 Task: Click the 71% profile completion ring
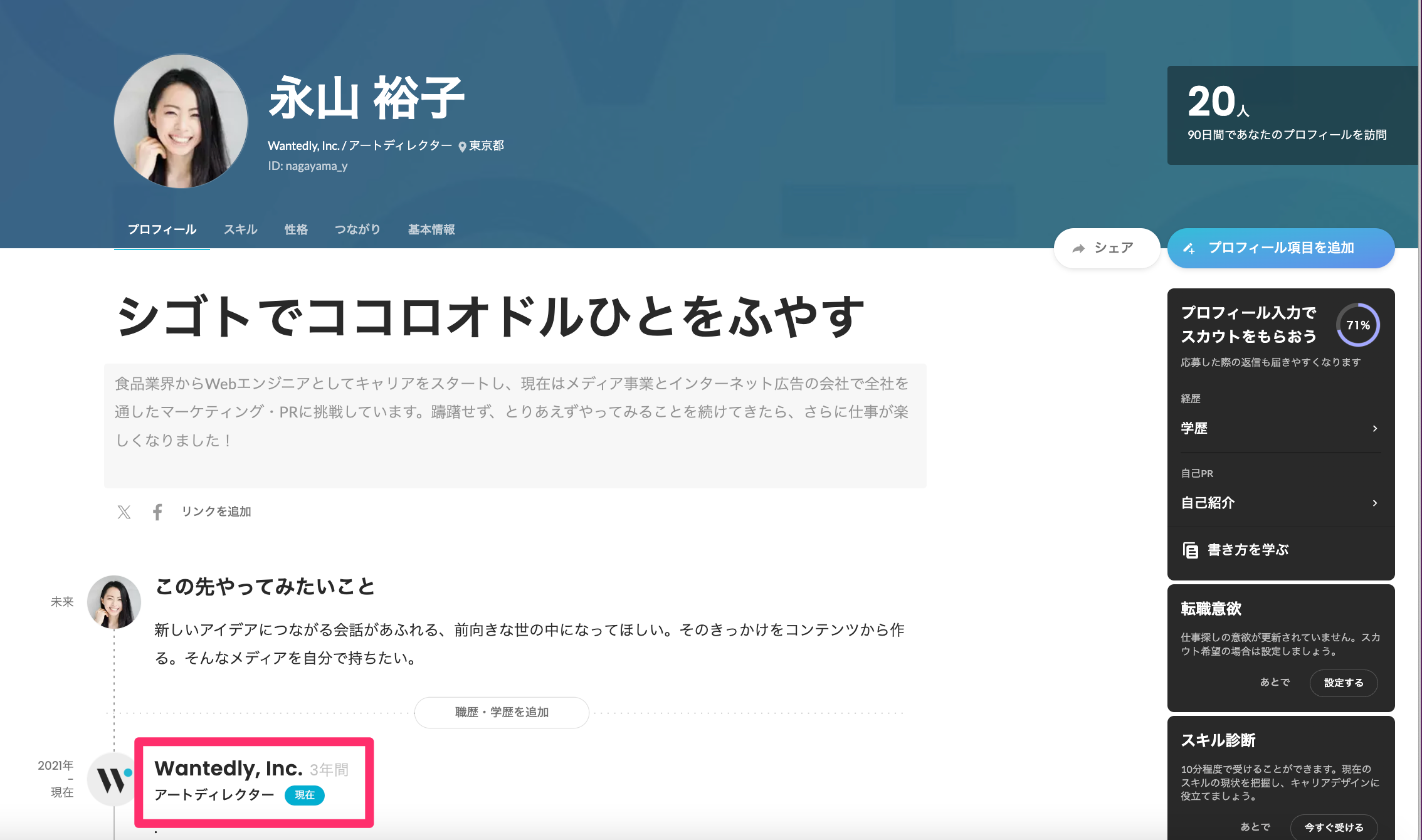(1358, 325)
